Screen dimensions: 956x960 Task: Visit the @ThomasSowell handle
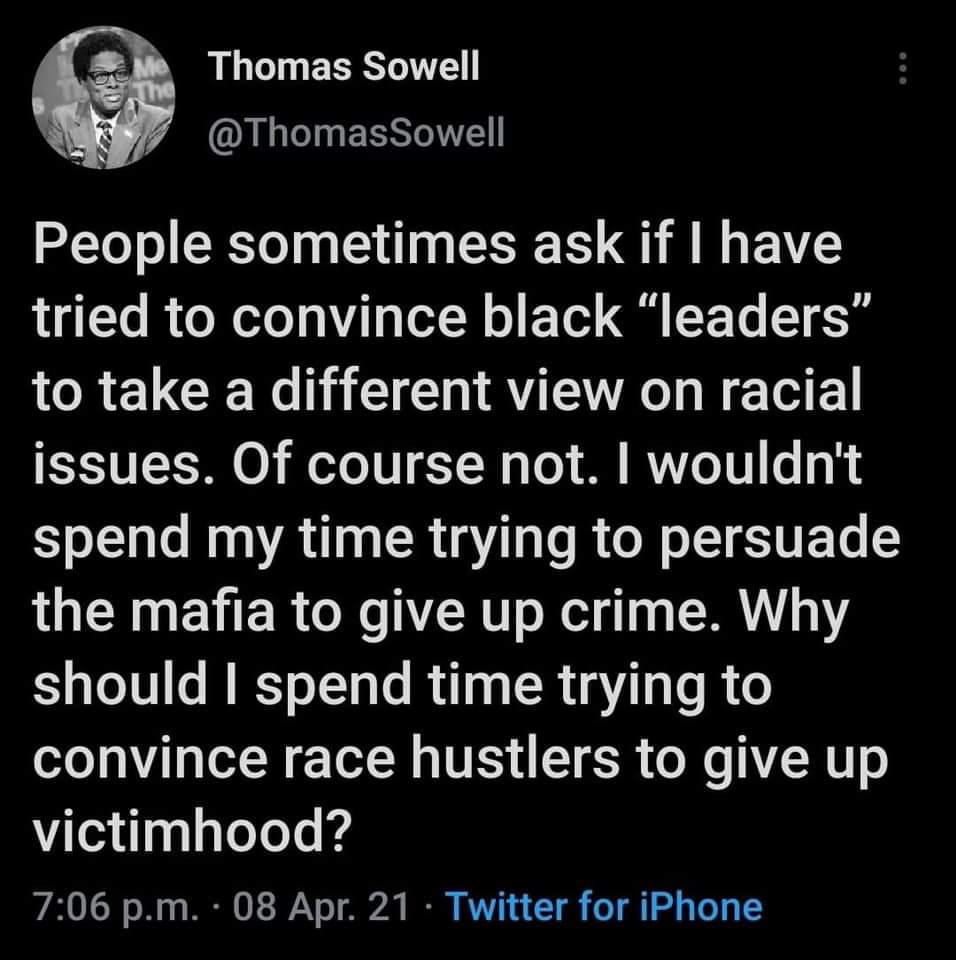356,133
